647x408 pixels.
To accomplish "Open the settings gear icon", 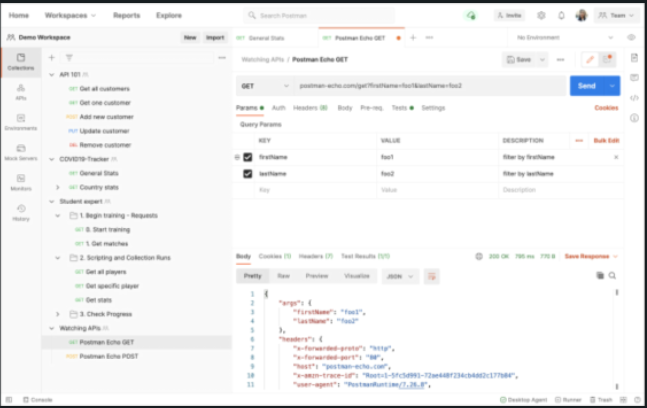I will pos(541,16).
